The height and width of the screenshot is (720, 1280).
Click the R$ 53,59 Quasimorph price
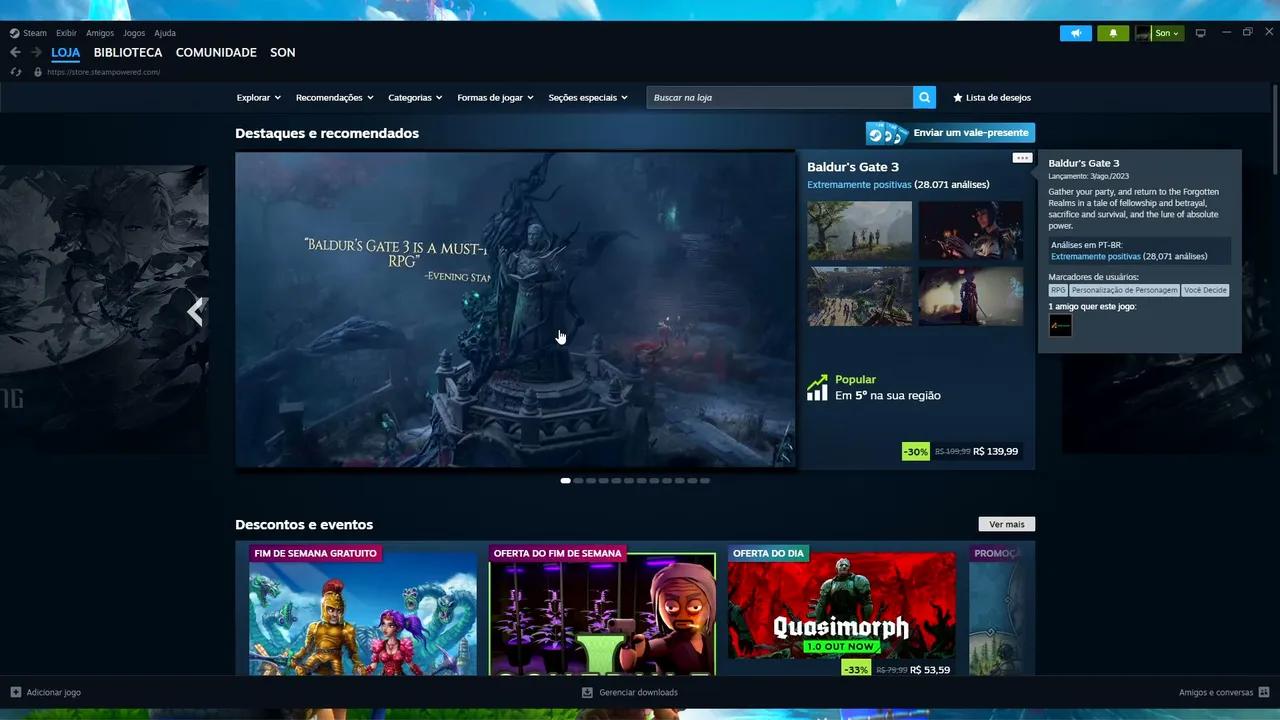pos(930,670)
